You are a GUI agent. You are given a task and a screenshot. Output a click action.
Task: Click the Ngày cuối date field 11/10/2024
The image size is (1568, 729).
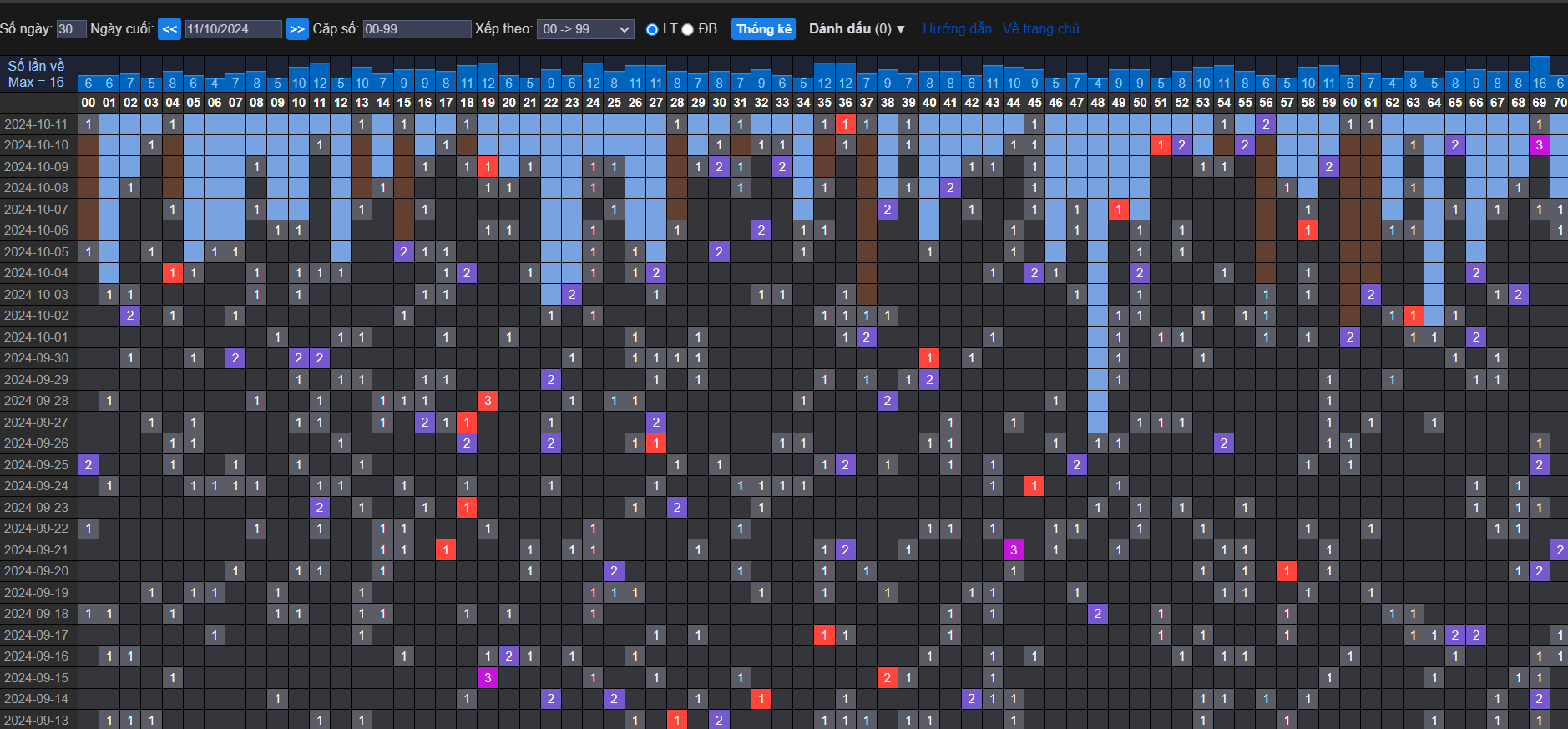pyautogui.click(x=233, y=29)
